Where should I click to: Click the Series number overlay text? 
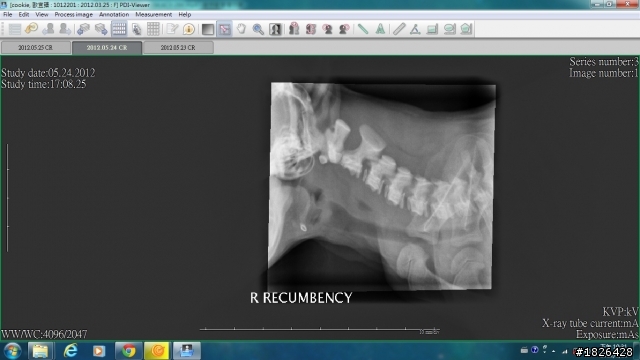604,62
